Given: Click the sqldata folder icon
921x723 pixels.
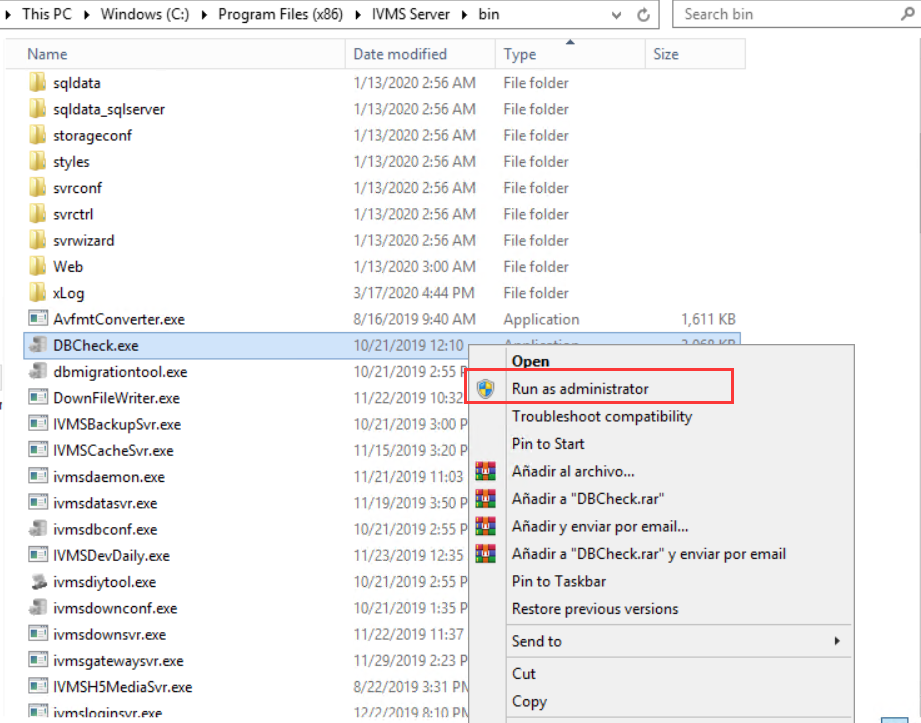Looking at the screenshot, I should click(38, 82).
